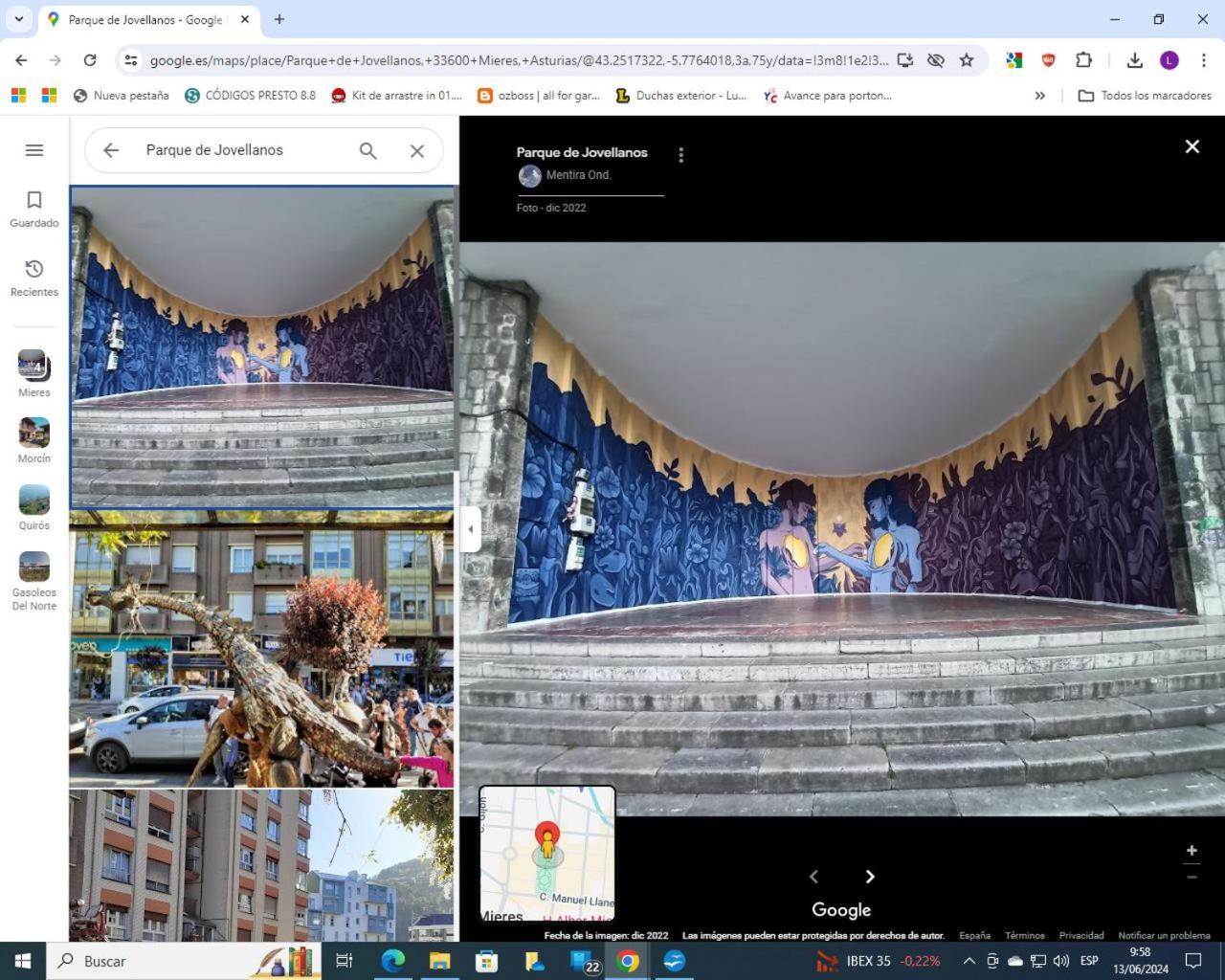This screenshot has width=1225, height=980.
Task: Toggle the eye-slash icon in address bar
Action: click(936, 60)
